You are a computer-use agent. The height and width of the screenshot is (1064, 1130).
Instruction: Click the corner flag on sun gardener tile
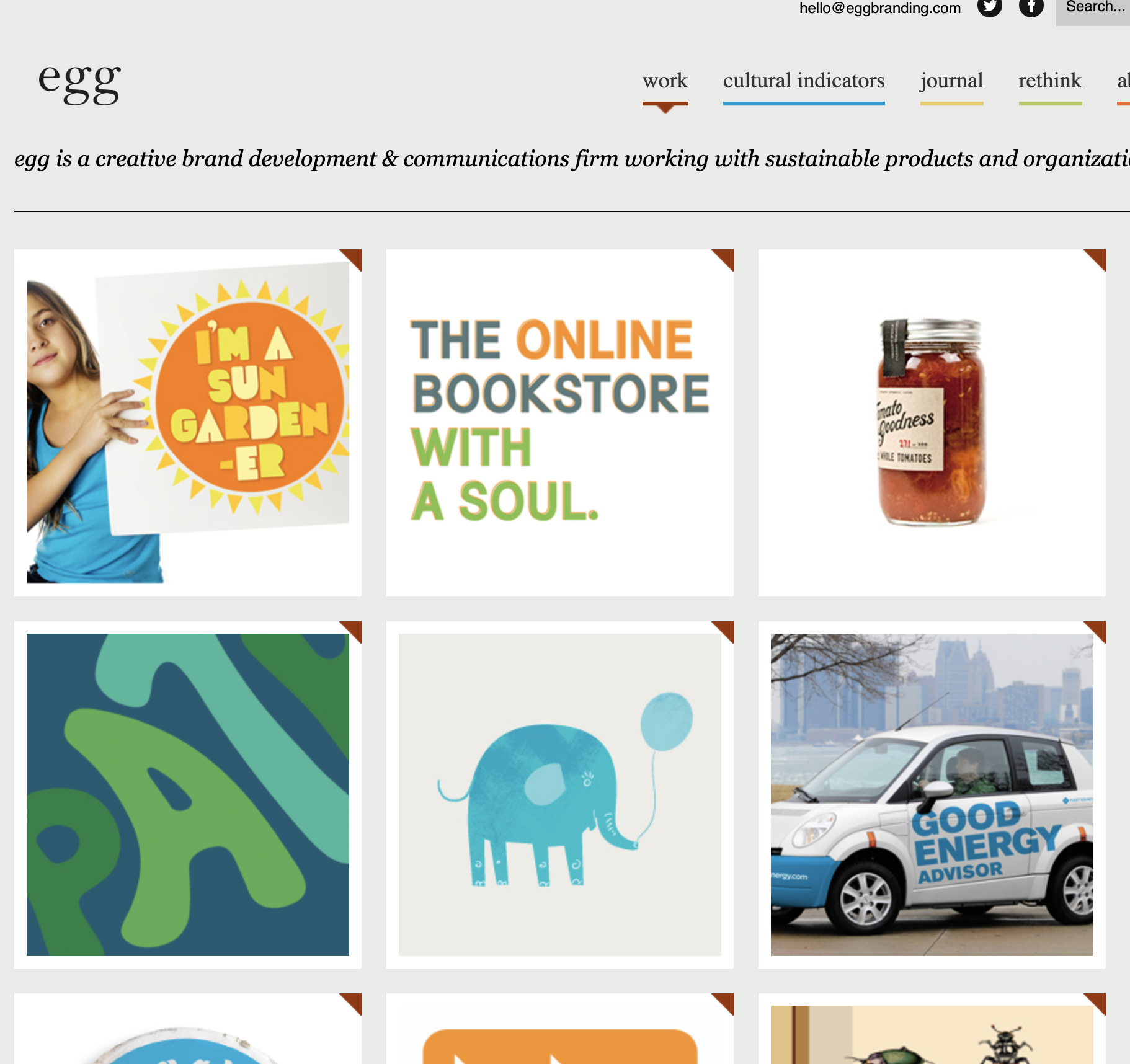pos(351,260)
